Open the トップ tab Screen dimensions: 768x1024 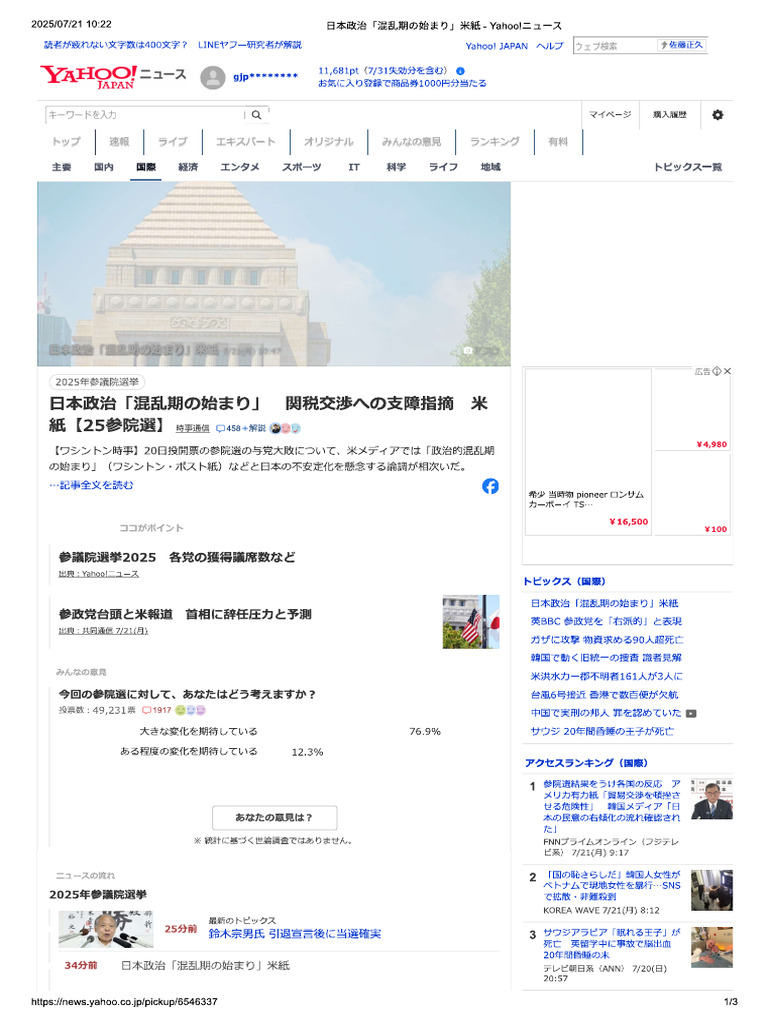pos(66,142)
